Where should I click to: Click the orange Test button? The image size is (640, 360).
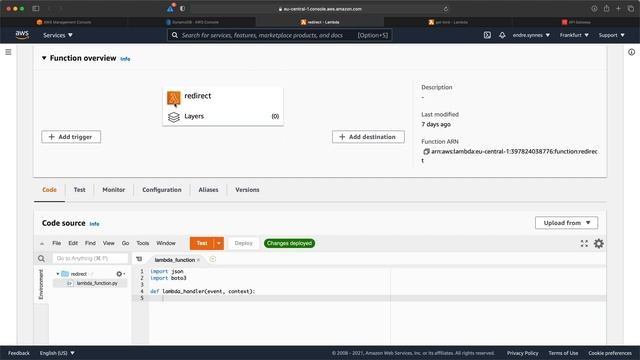(x=202, y=243)
